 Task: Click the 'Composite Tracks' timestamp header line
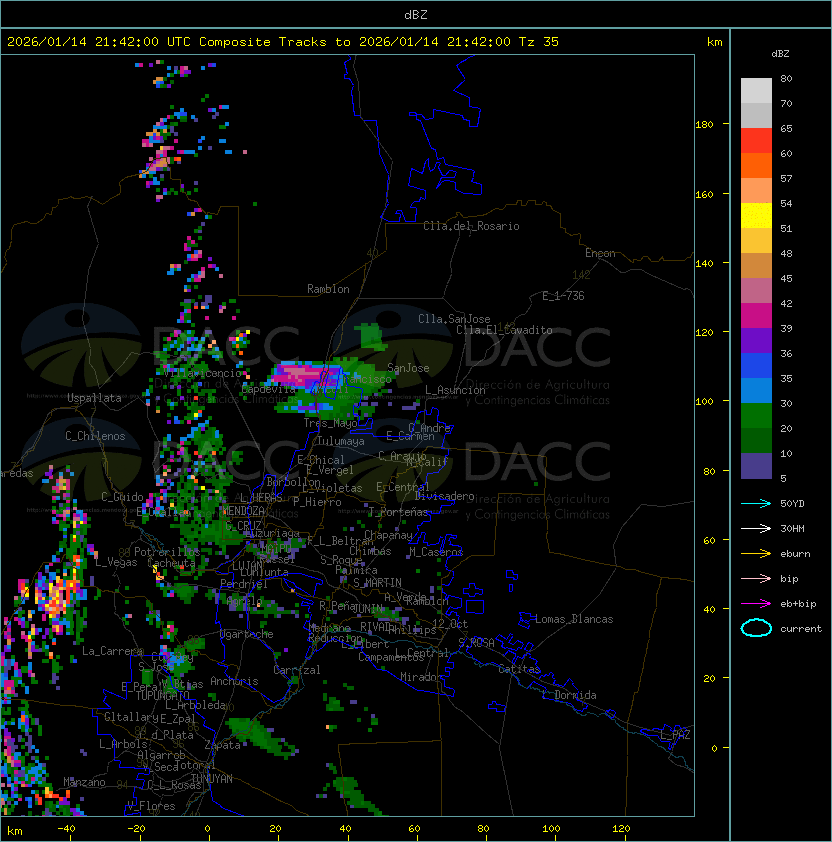pyautogui.click(x=283, y=42)
